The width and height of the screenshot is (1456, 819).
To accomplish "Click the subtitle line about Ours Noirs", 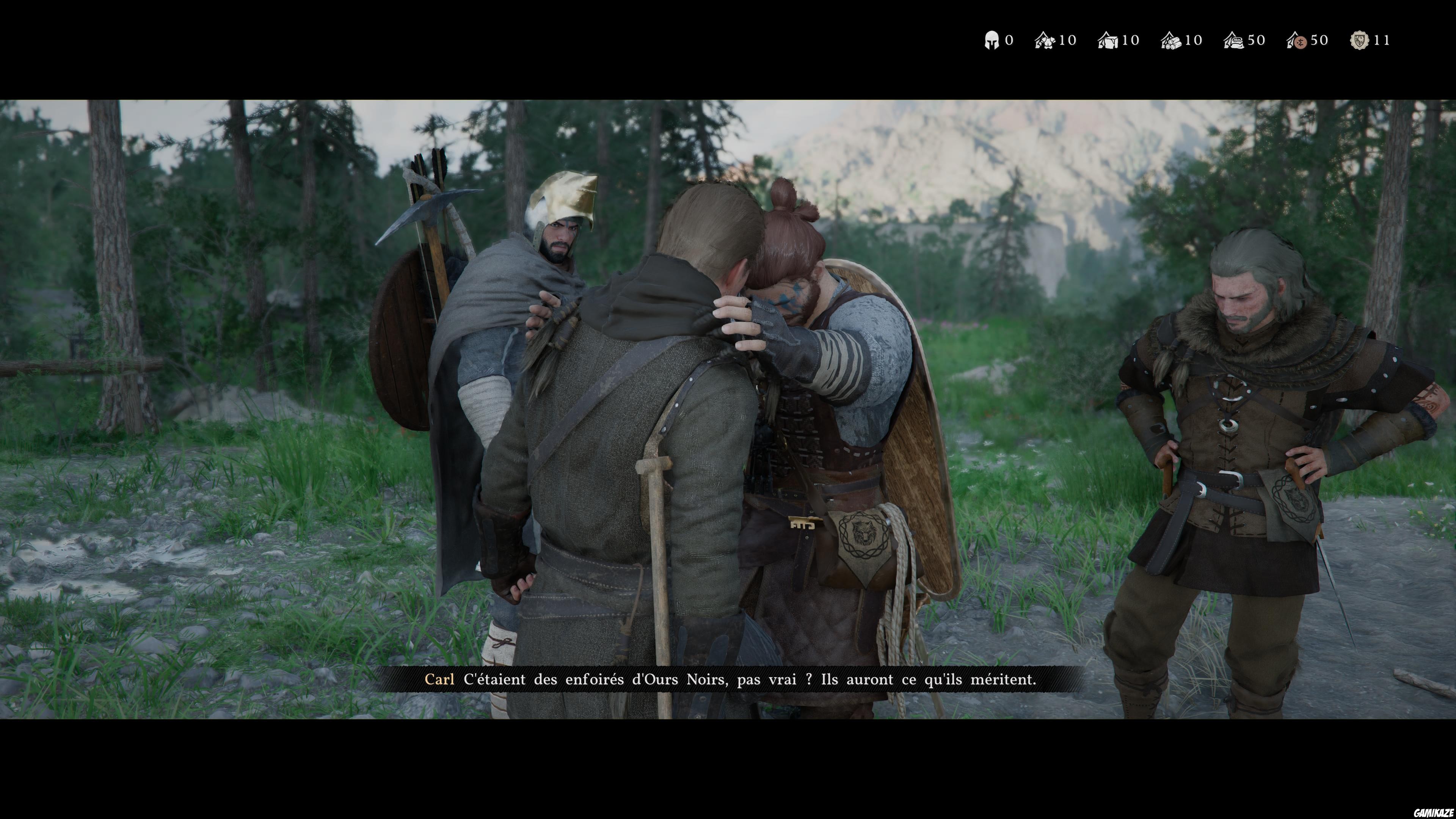I will point(750,679).
